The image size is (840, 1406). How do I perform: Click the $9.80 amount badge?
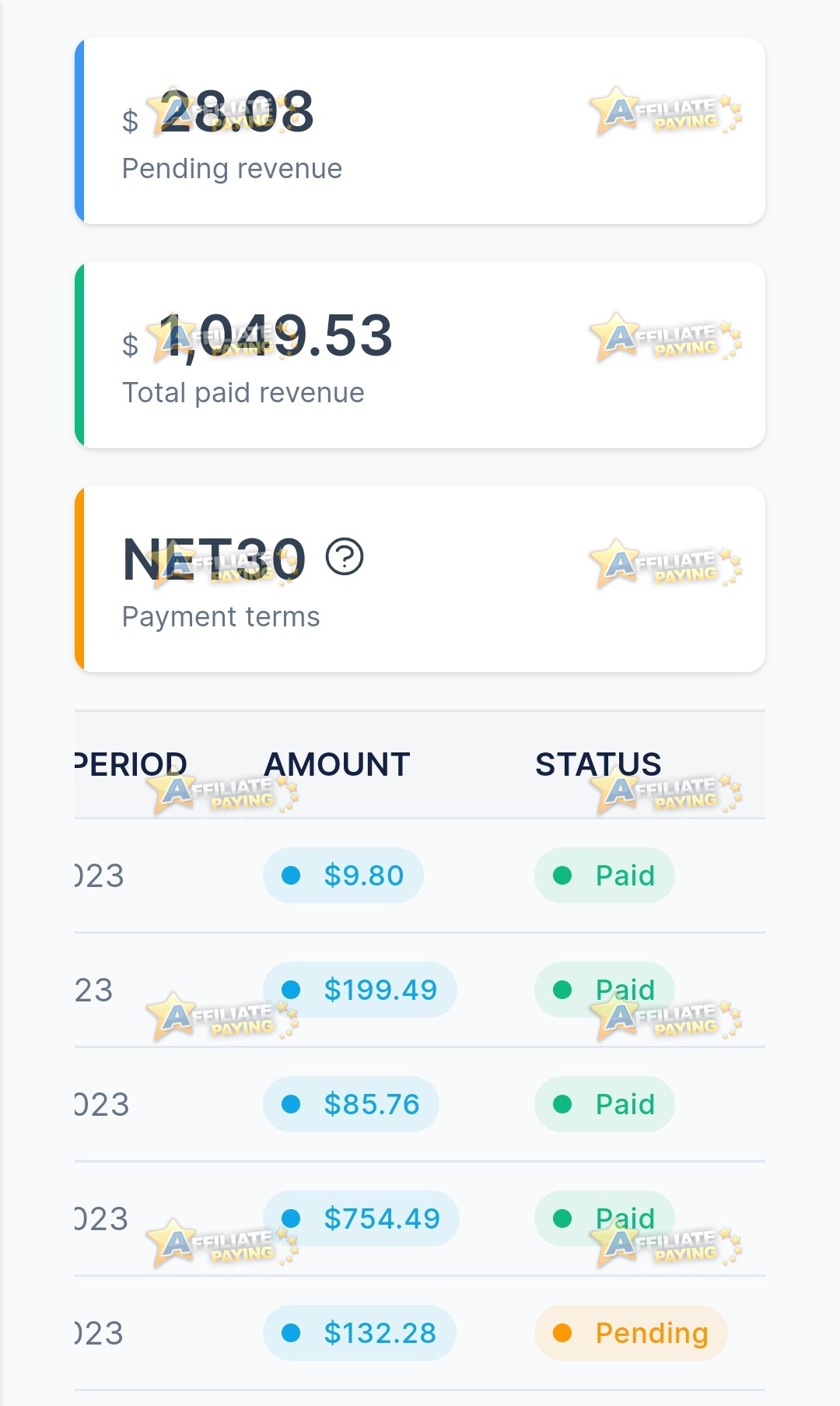[x=343, y=875]
